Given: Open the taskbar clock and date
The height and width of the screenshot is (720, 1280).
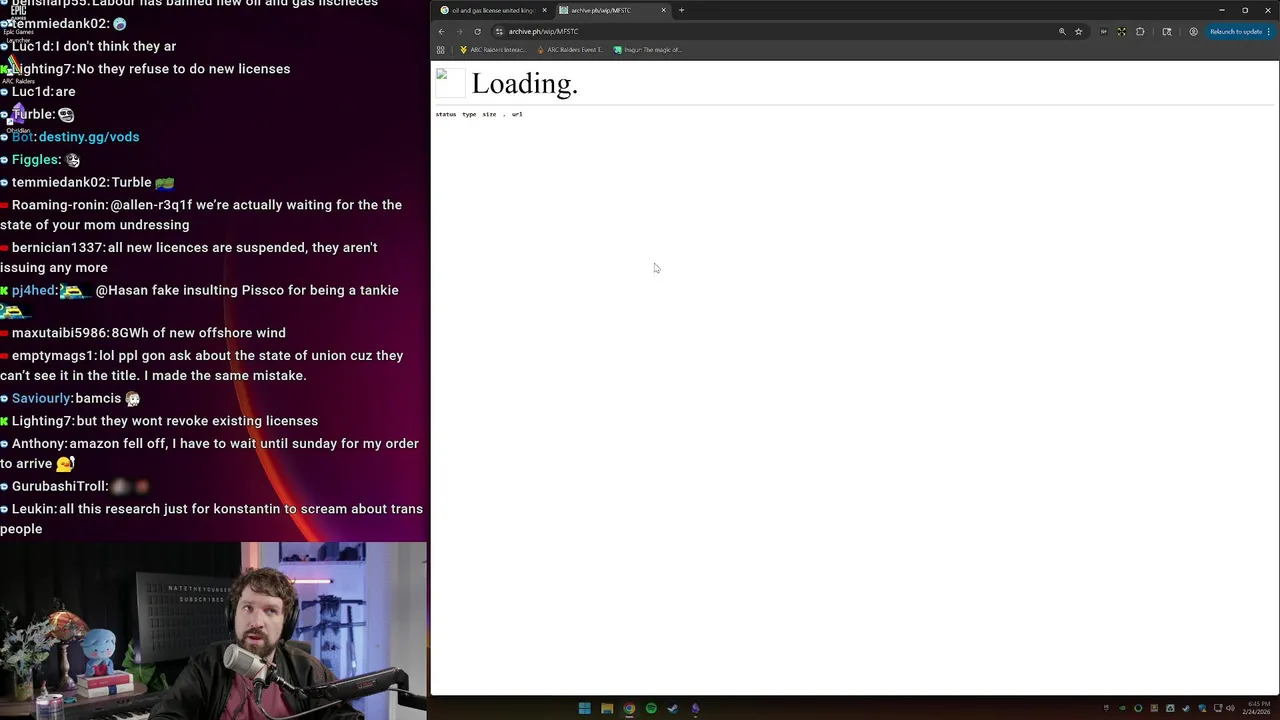Looking at the screenshot, I should [x=1258, y=708].
